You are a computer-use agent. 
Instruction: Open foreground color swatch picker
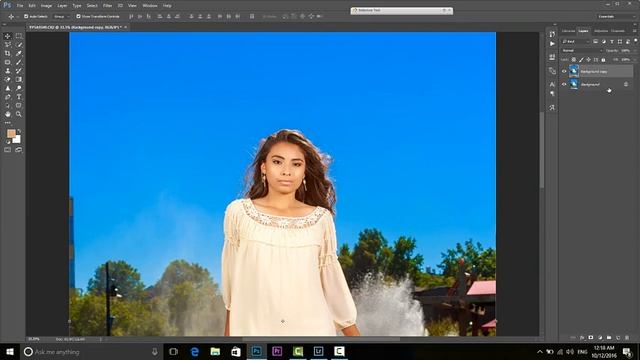(x=11, y=133)
